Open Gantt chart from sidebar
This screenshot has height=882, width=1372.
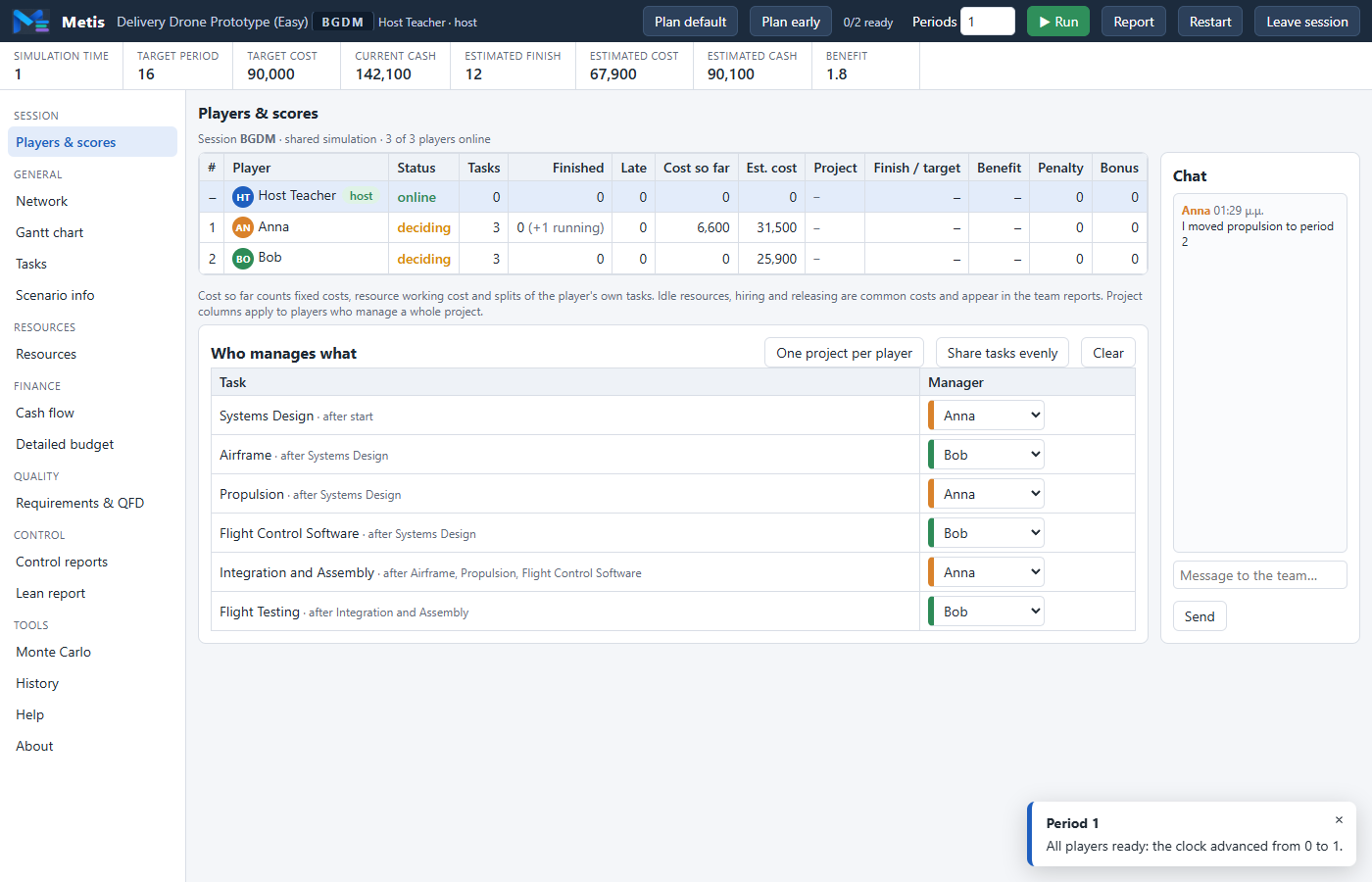tap(50, 232)
